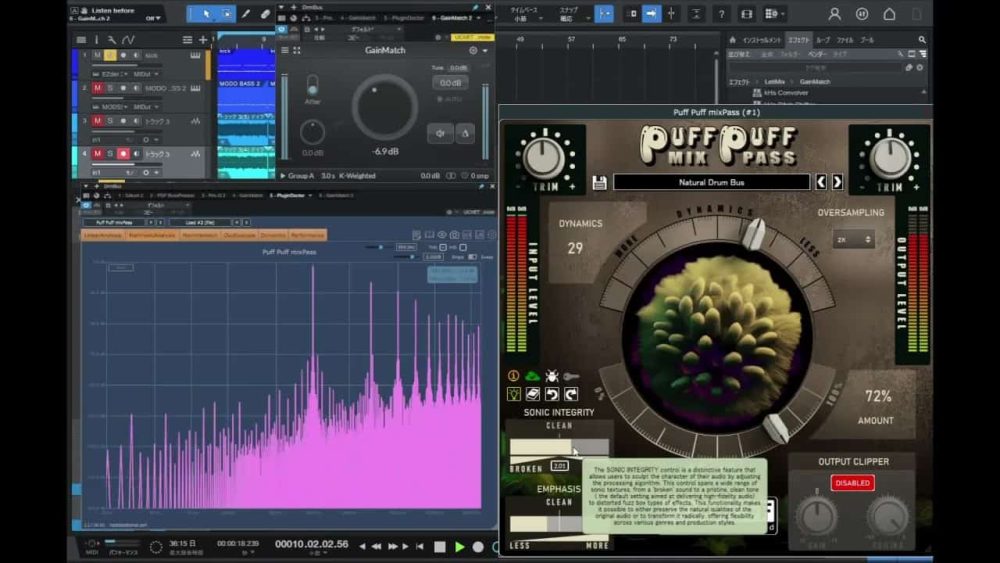This screenshot has height=563, width=1000.
Task: Click the Natural Drum Bus preset field
Action: [x=711, y=182]
